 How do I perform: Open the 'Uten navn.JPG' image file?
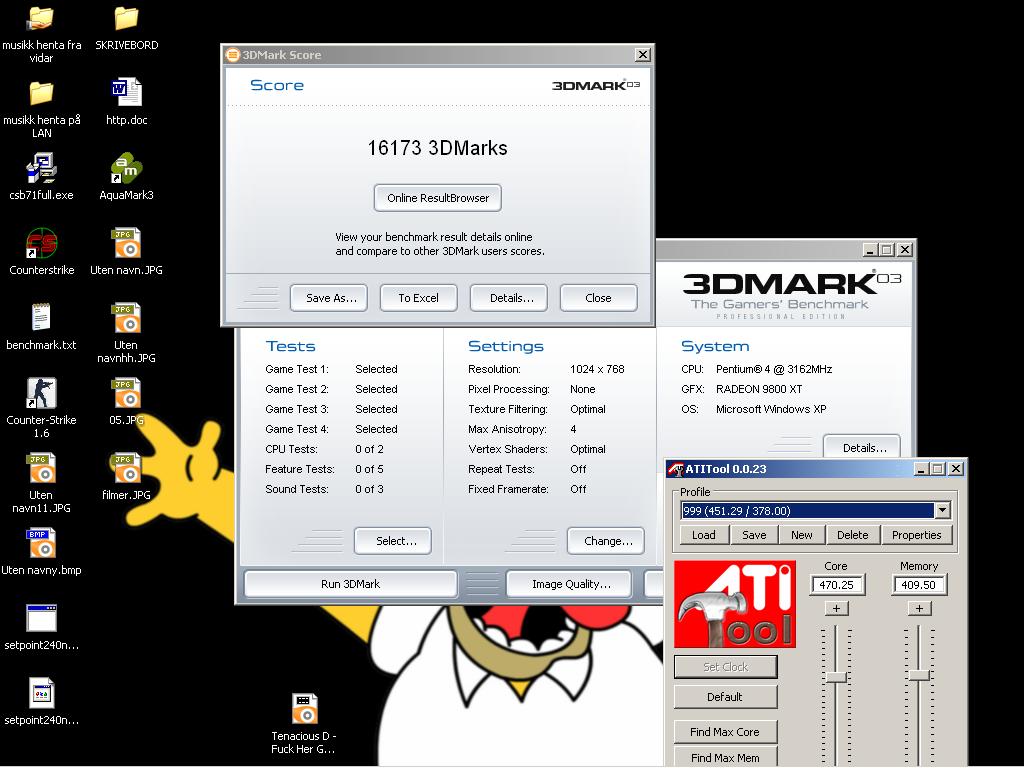coord(126,244)
